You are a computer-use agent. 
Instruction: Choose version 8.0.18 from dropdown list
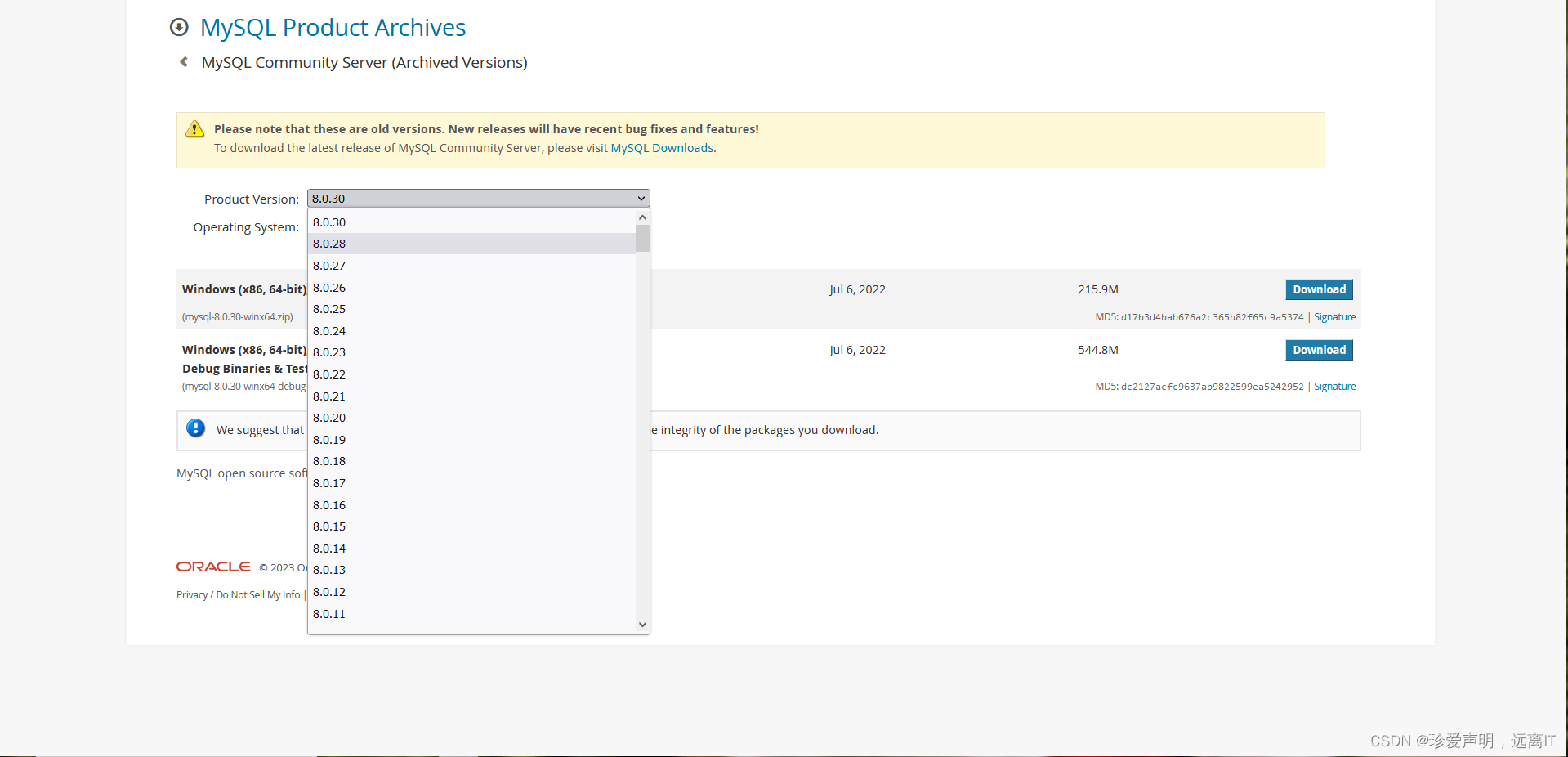[x=471, y=461]
